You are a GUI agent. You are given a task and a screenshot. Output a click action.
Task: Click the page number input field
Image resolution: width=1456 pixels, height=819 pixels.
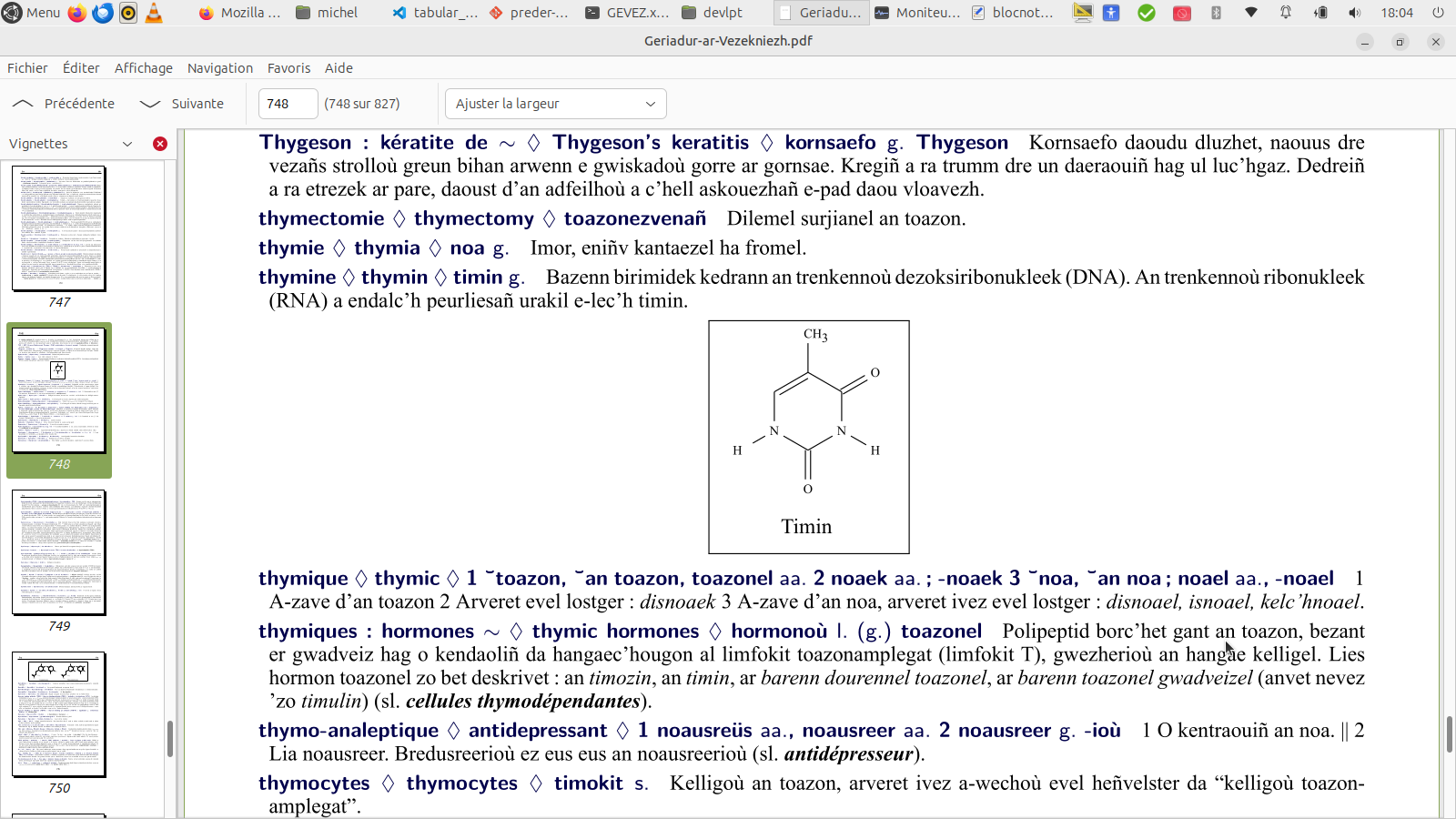(288, 104)
